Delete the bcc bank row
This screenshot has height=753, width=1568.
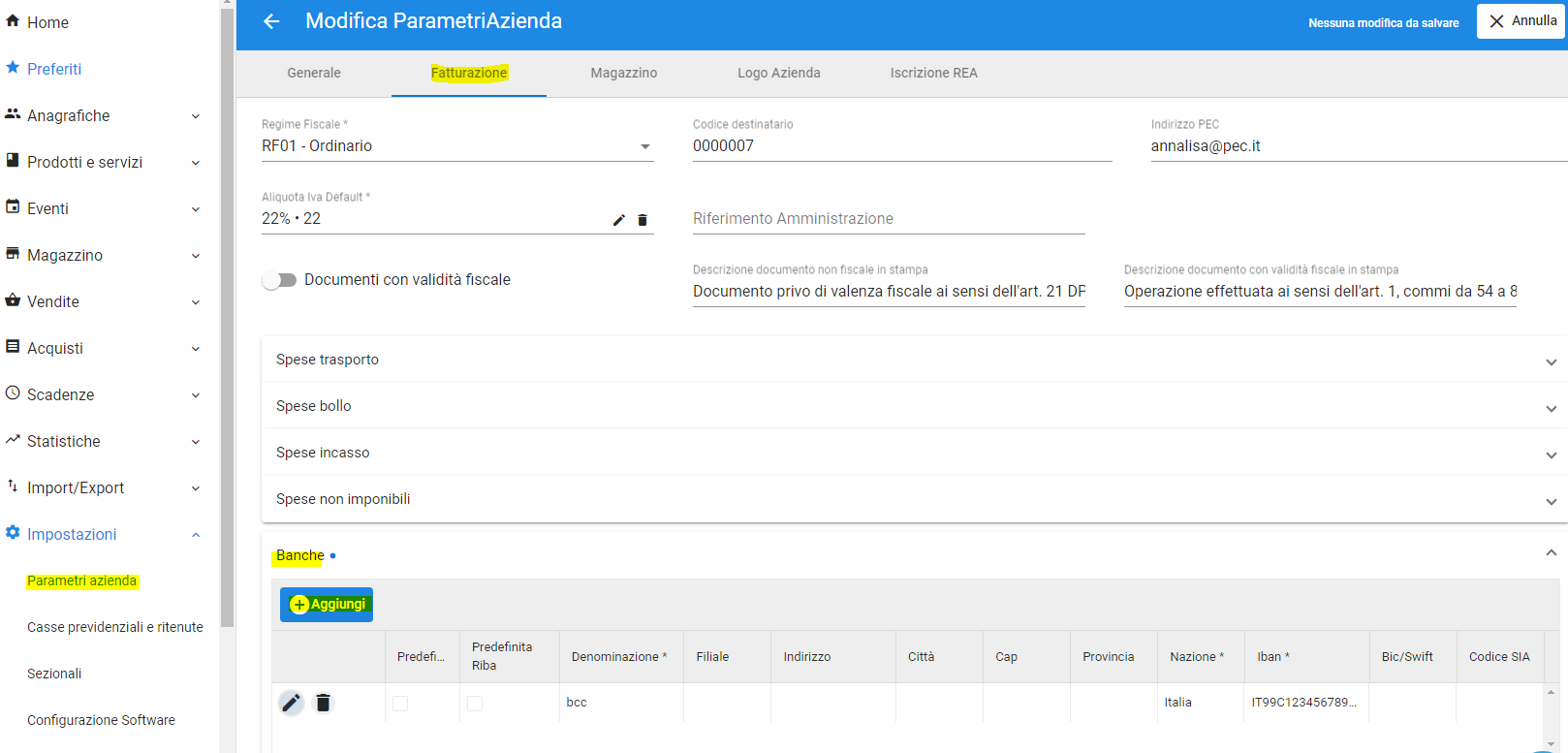[x=324, y=703]
